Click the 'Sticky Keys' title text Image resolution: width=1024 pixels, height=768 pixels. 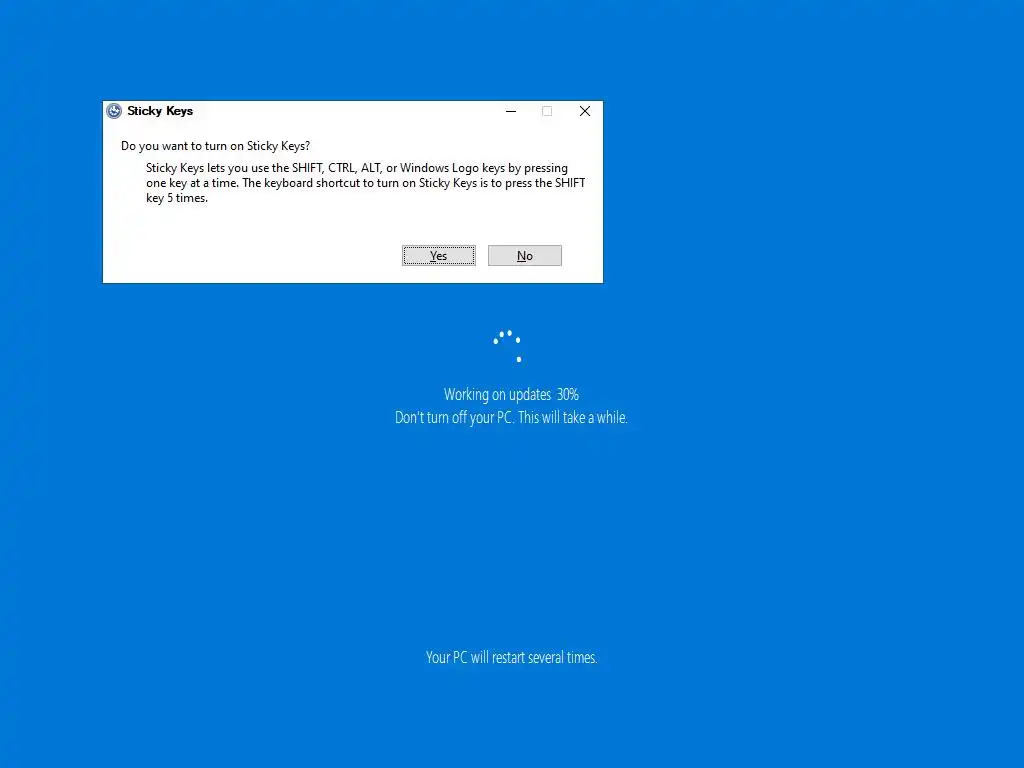point(160,111)
